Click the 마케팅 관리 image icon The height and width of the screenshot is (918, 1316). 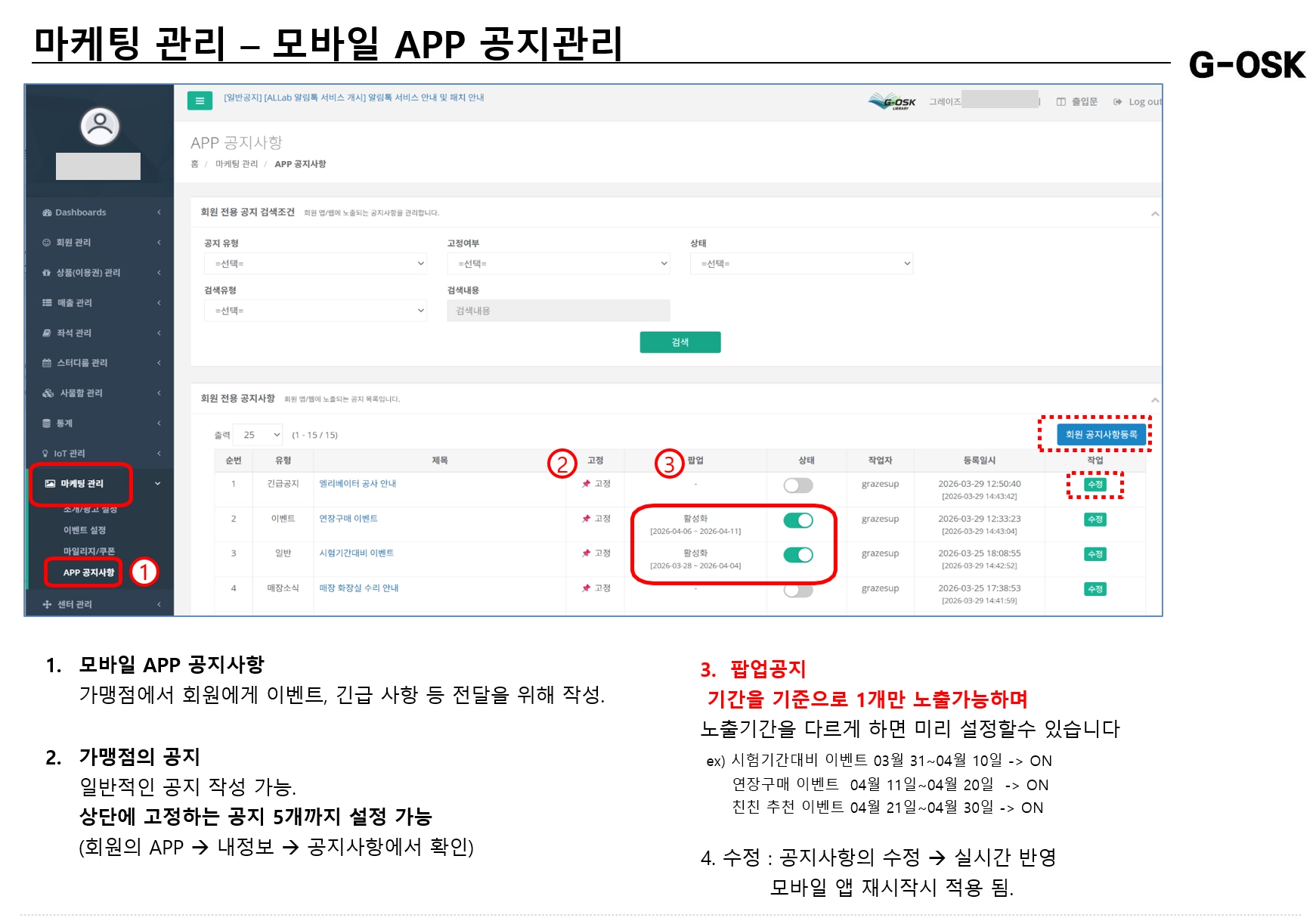[x=51, y=484]
